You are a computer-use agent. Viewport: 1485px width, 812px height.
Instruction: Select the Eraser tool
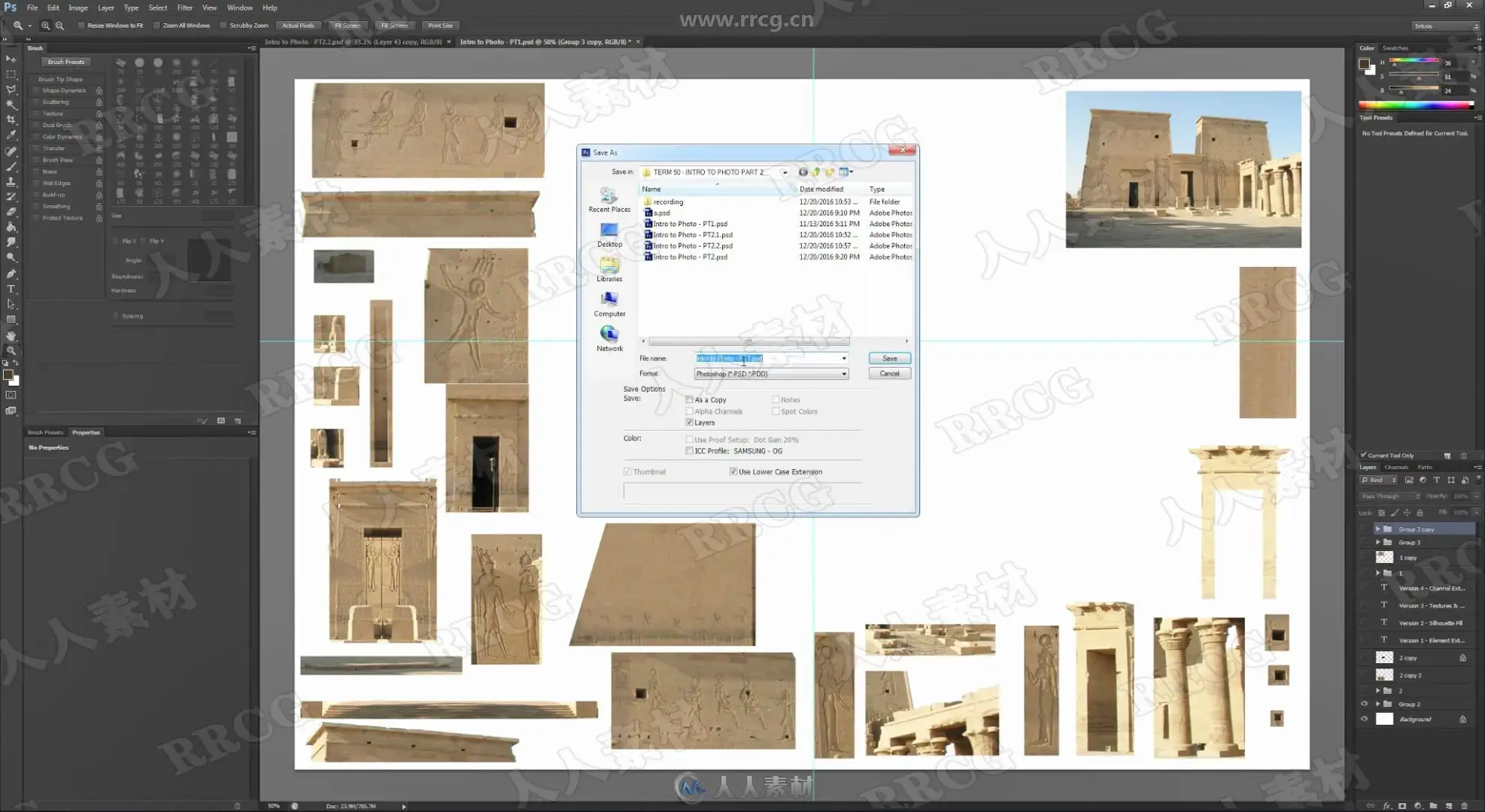[x=11, y=212]
